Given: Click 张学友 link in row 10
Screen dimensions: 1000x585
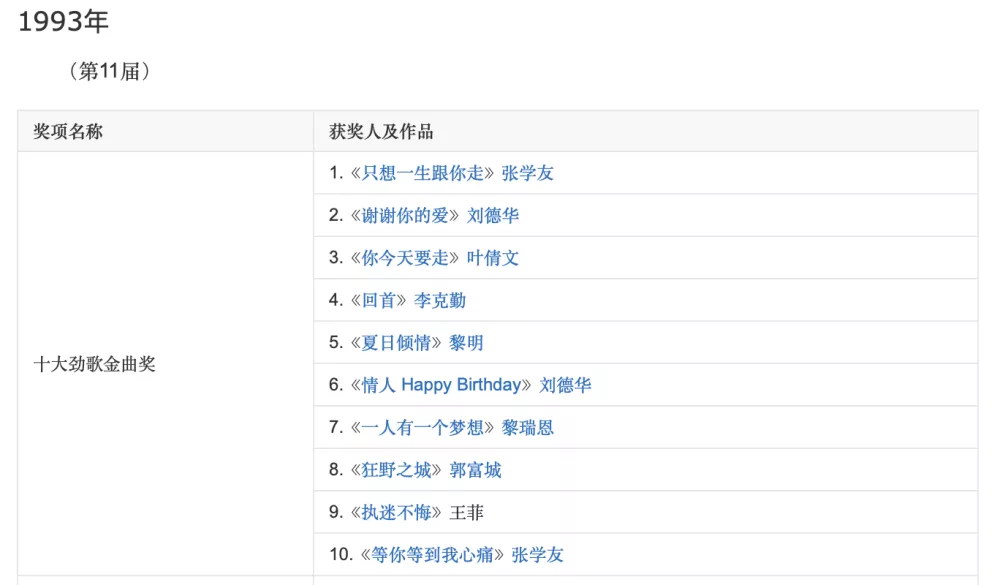Looking at the screenshot, I should click(x=538, y=555).
